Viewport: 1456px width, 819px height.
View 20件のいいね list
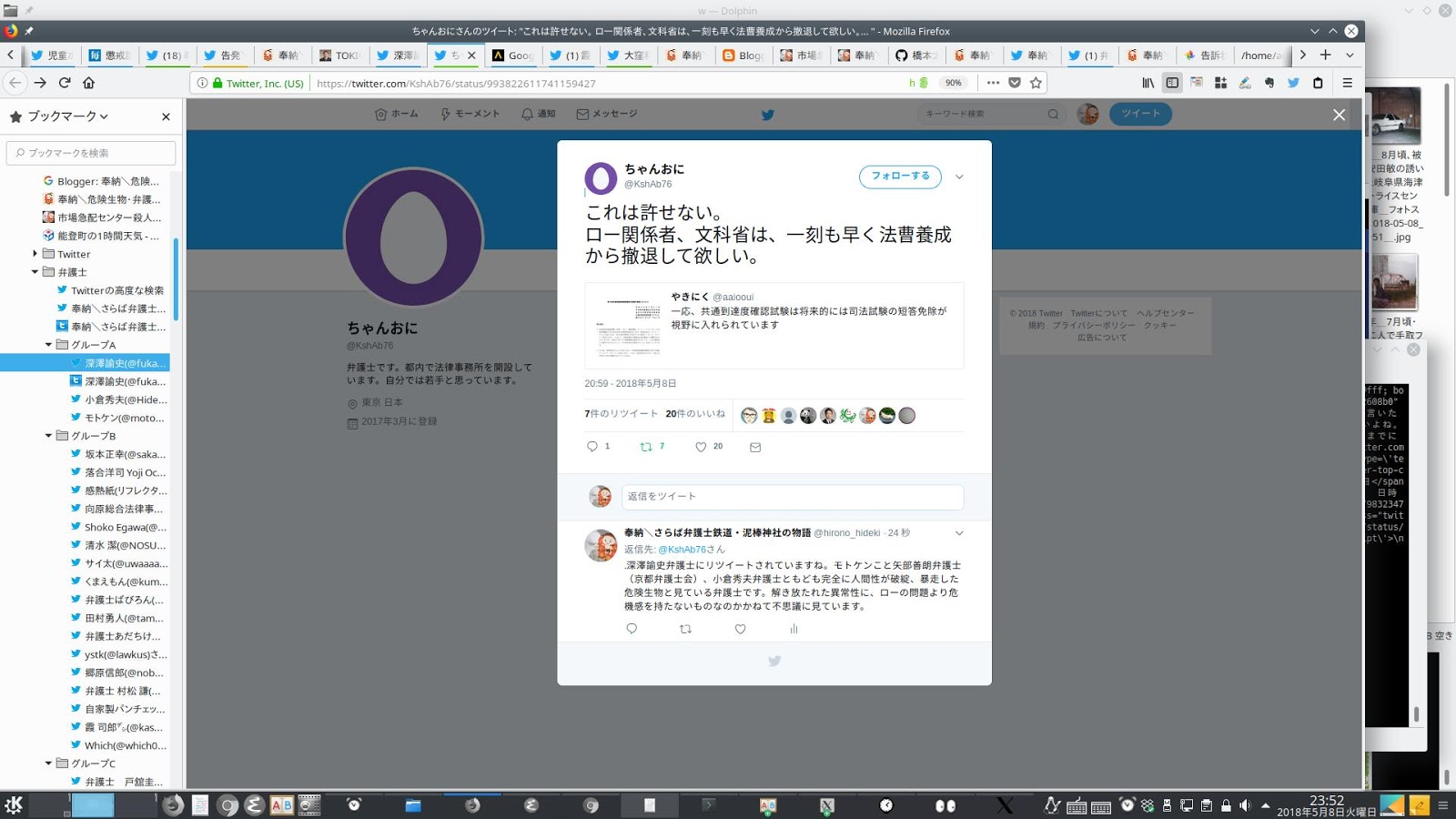pos(695,414)
